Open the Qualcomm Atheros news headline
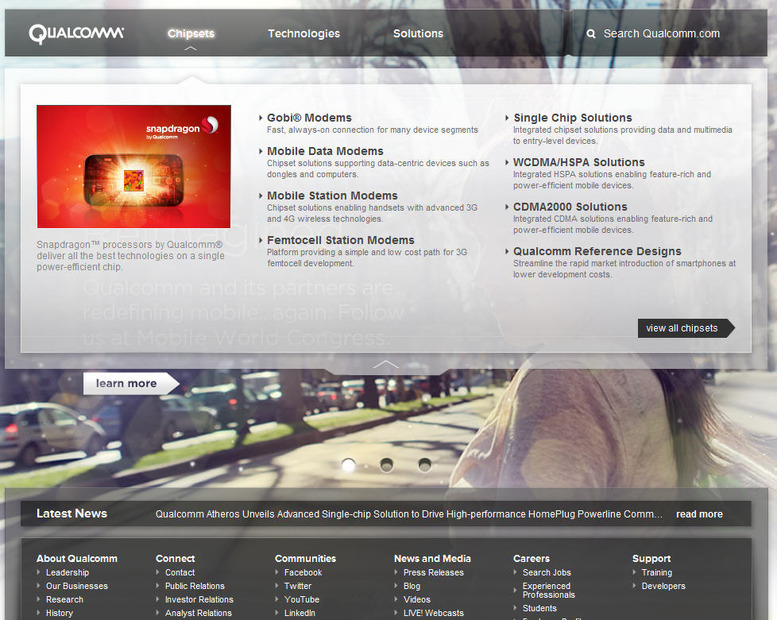 click(x=409, y=514)
